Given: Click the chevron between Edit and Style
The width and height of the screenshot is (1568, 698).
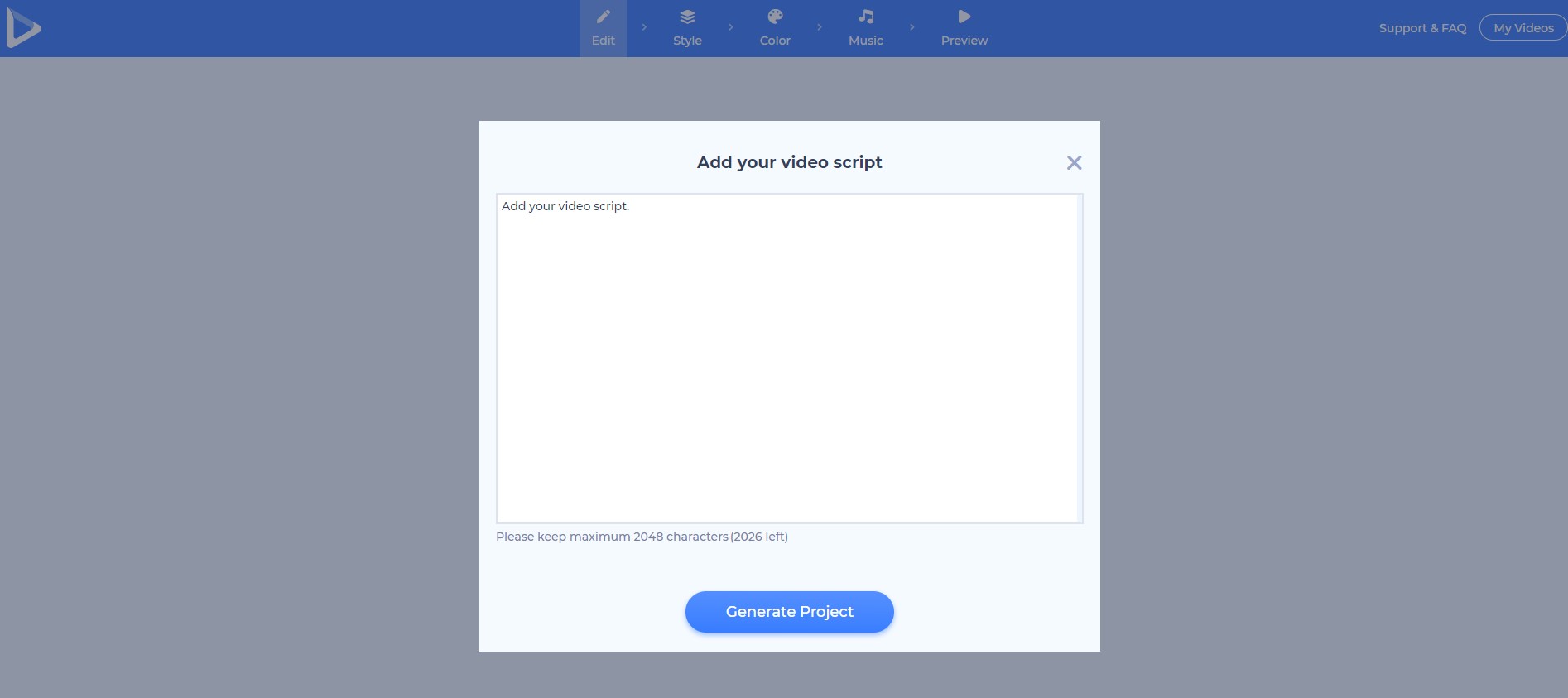Looking at the screenshot, I should point(644,27).
